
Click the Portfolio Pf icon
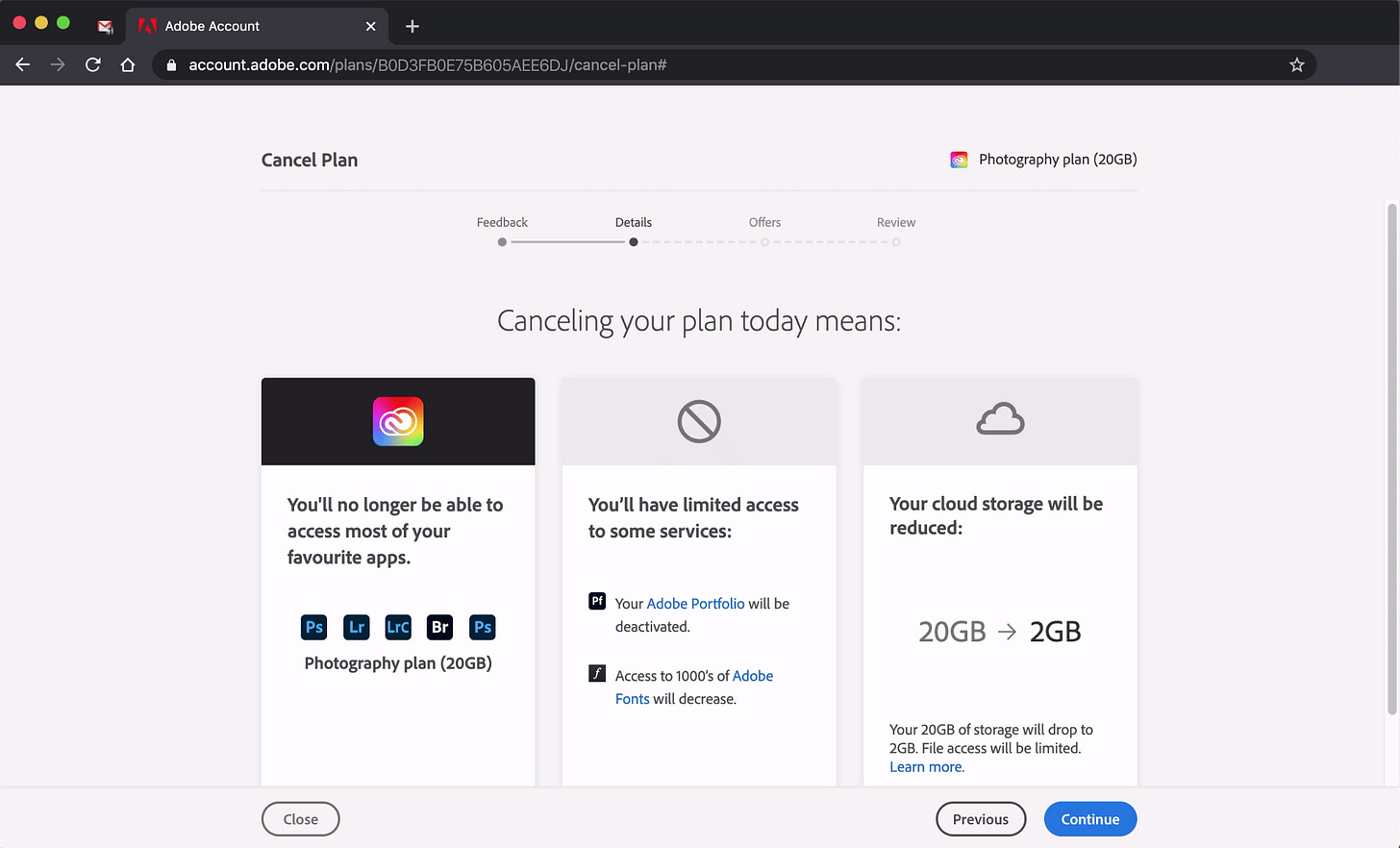click(x=597, y=601)
